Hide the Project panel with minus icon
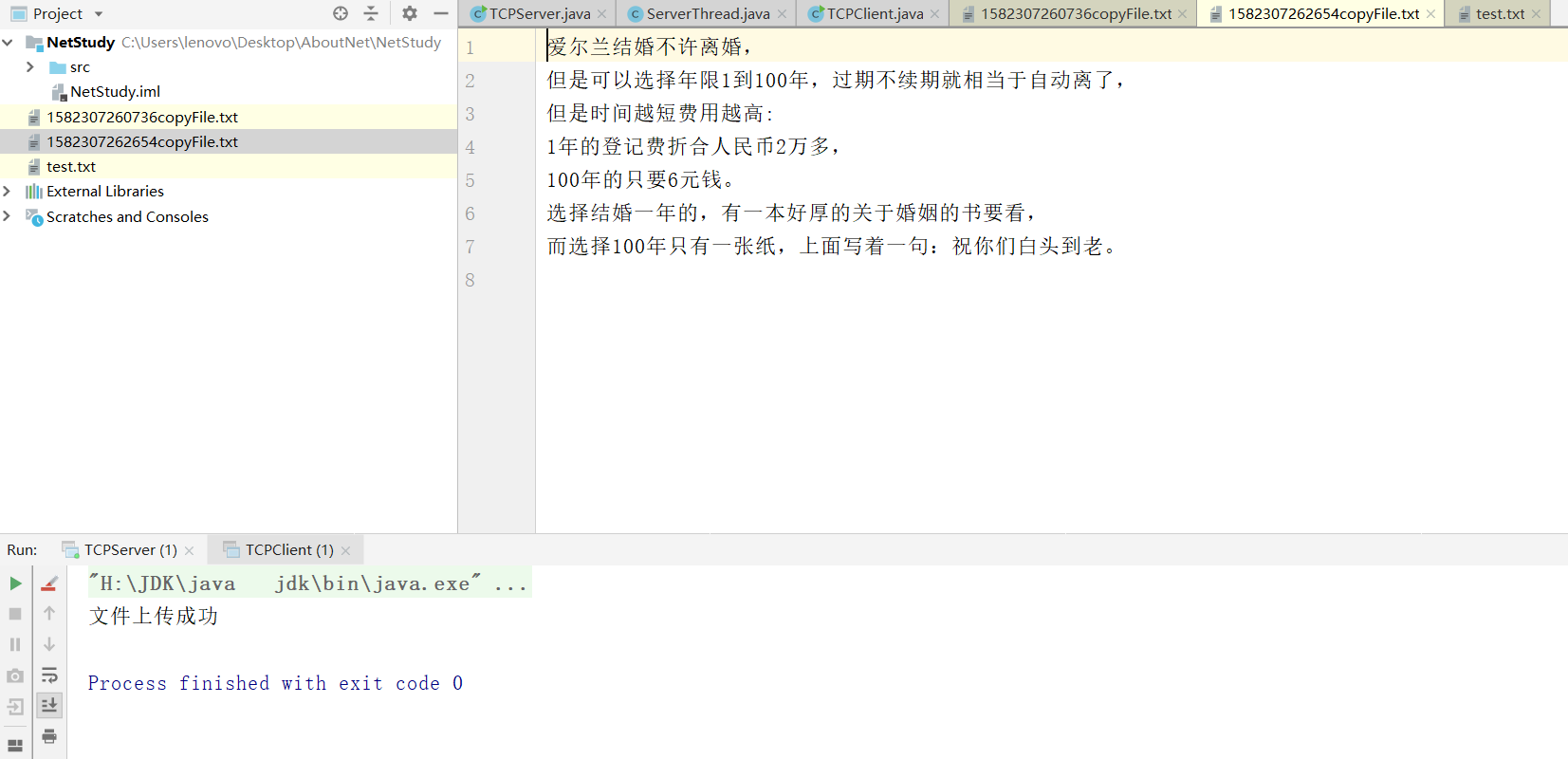The image size is (1568, 759). (441, 13)
